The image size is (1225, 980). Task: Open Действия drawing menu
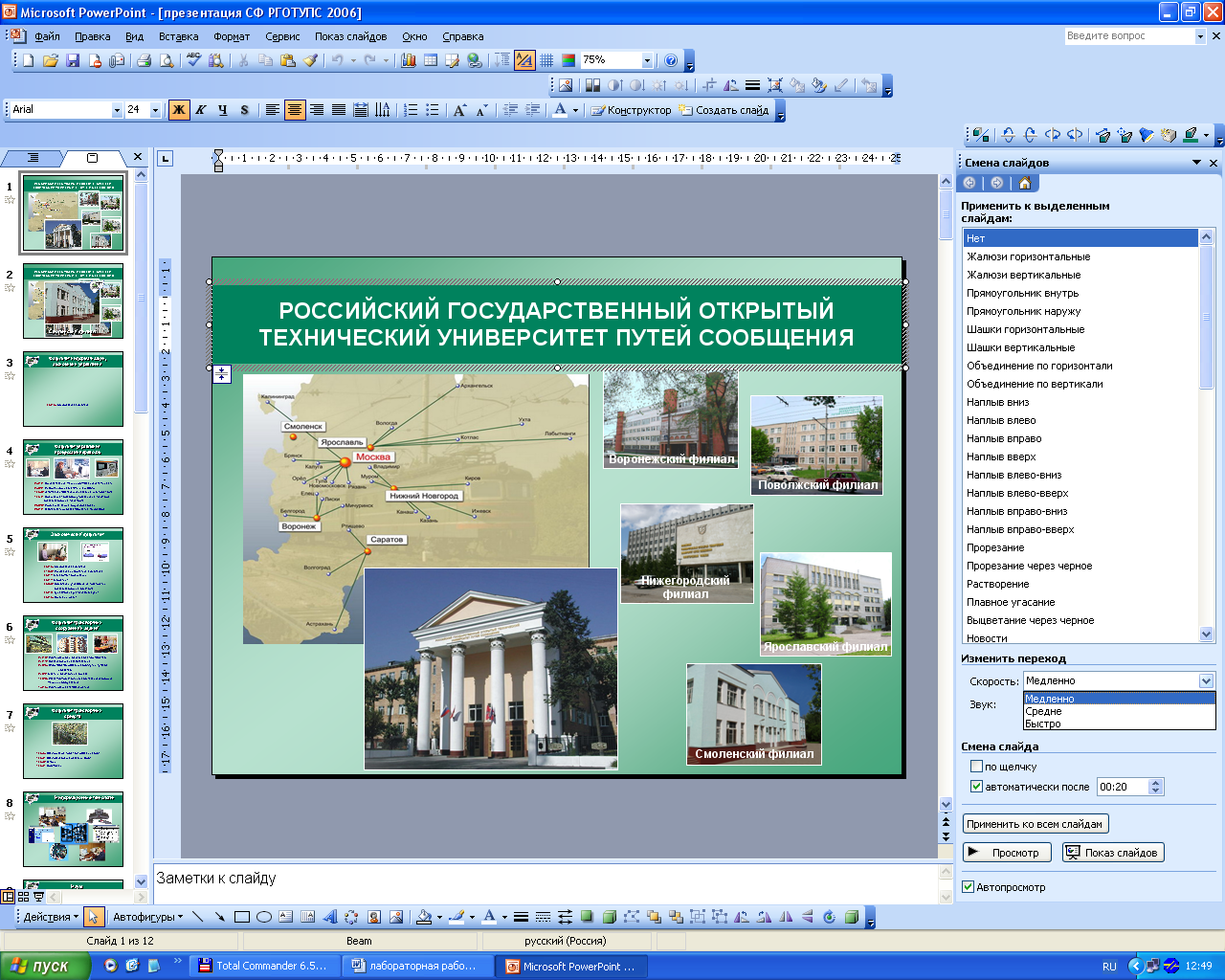coord(51,917)
